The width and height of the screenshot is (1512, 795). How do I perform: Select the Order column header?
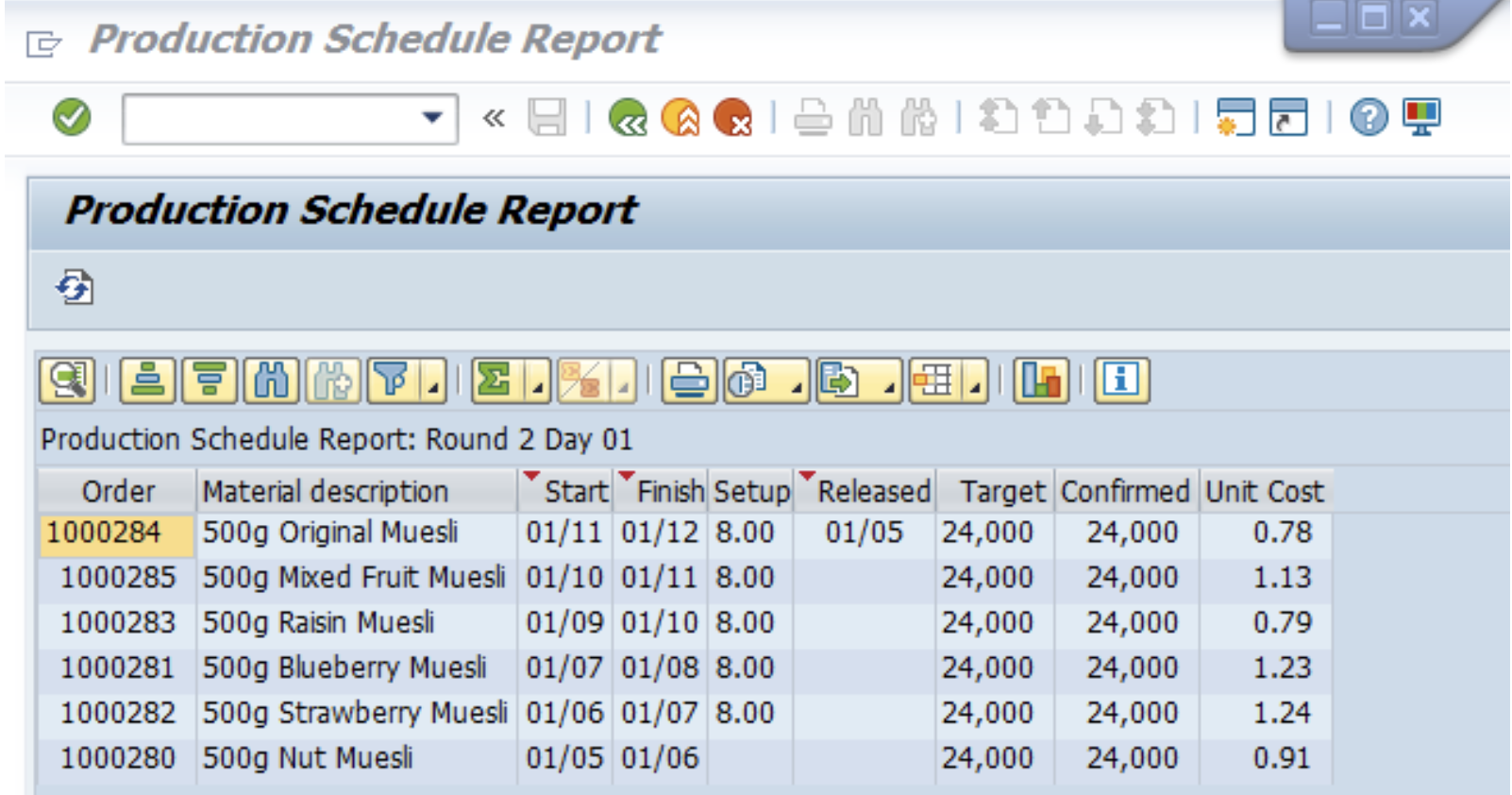pos(117,491)
